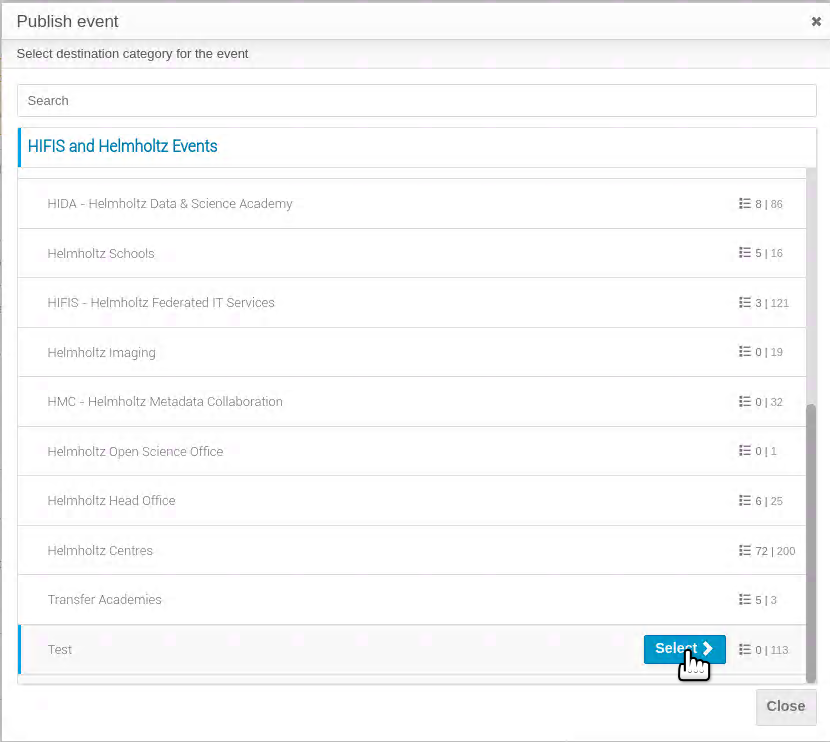Open the HIFIS and Helmholtz Events heading
Image resolution: width=830 pixels, height=742 pixels.
[x=122, y=146]
